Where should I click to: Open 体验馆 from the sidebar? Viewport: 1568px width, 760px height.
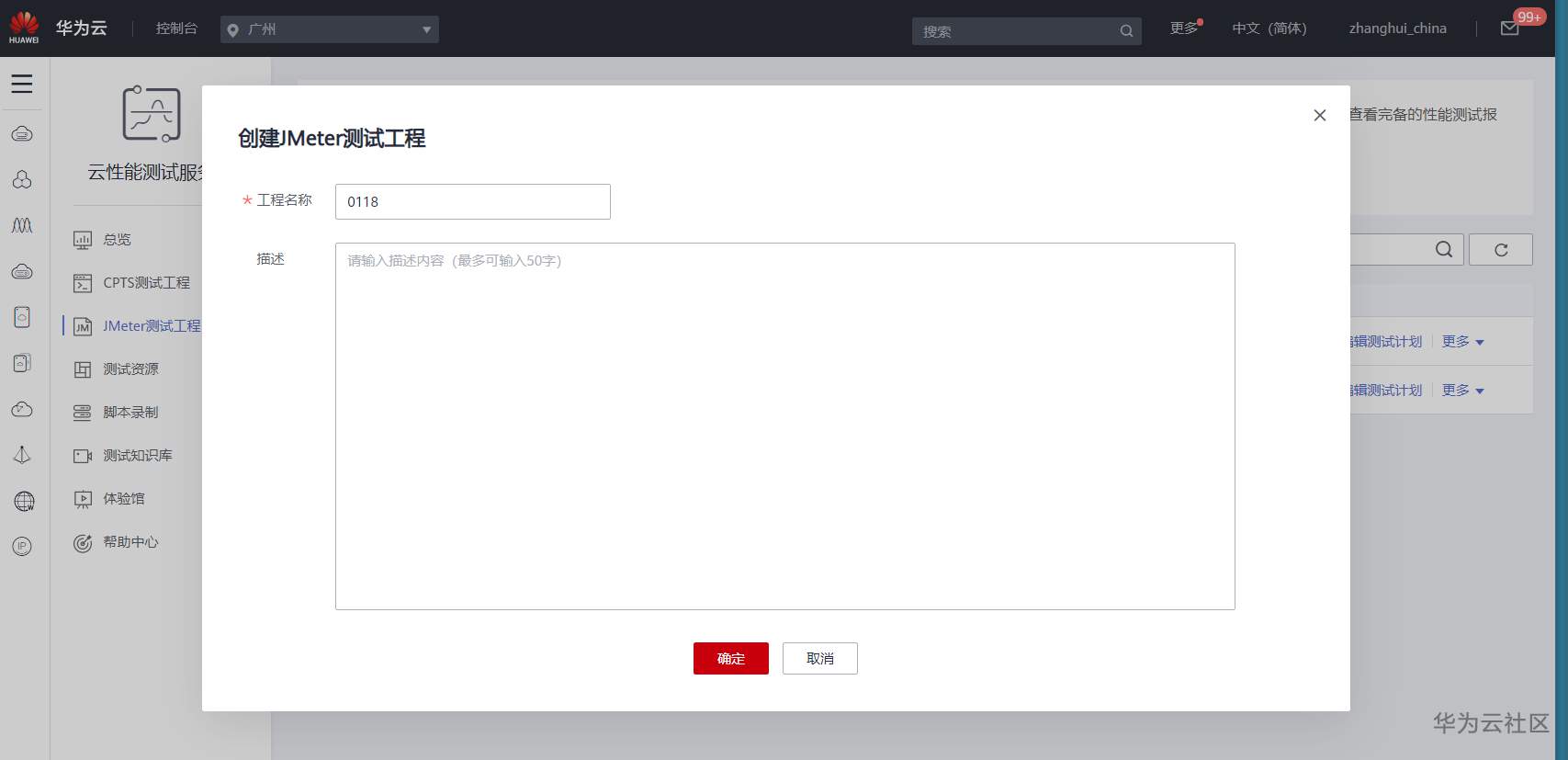coord(124,499)
